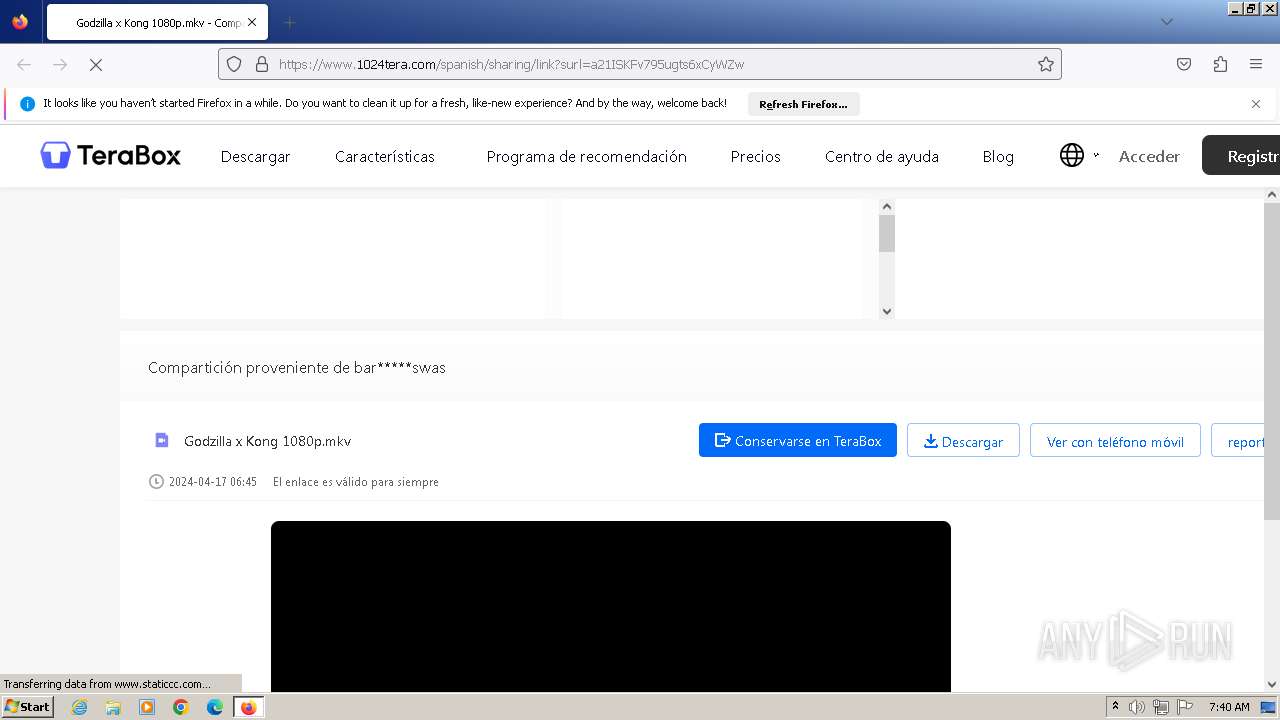Screen dimensions: 1280x720
Task: Click the Refresh Firefox button
Action: pyautogui.click(x=803, y=104)
